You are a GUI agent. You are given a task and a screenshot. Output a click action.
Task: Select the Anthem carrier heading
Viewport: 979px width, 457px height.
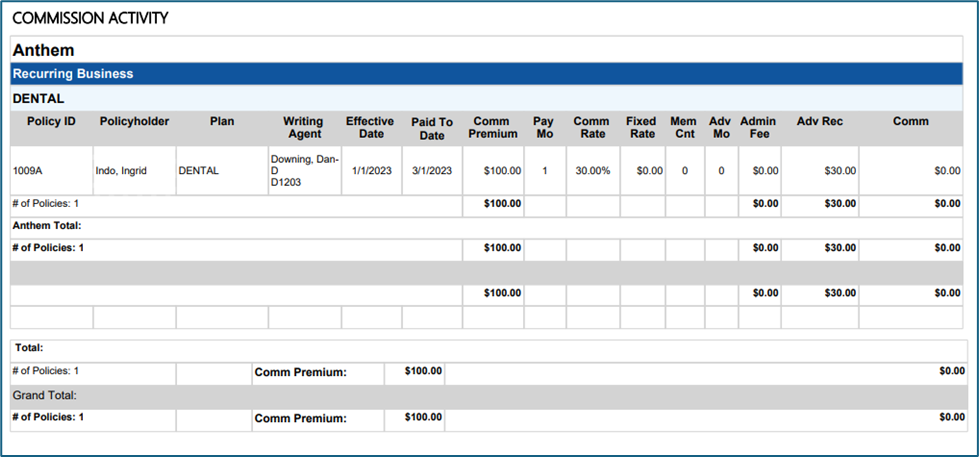click(43, 50)
